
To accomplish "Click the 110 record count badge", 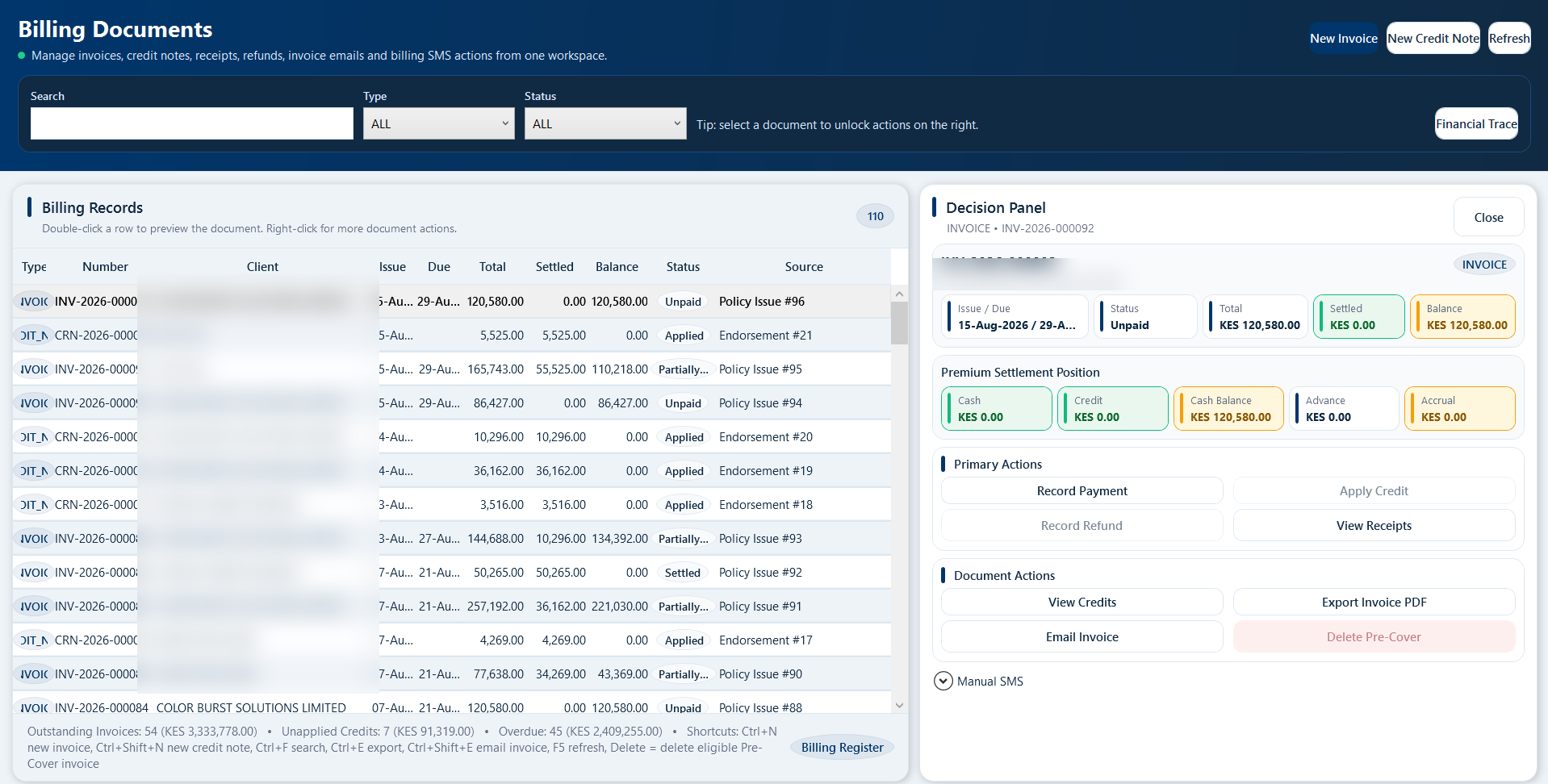I will point(875,216).
